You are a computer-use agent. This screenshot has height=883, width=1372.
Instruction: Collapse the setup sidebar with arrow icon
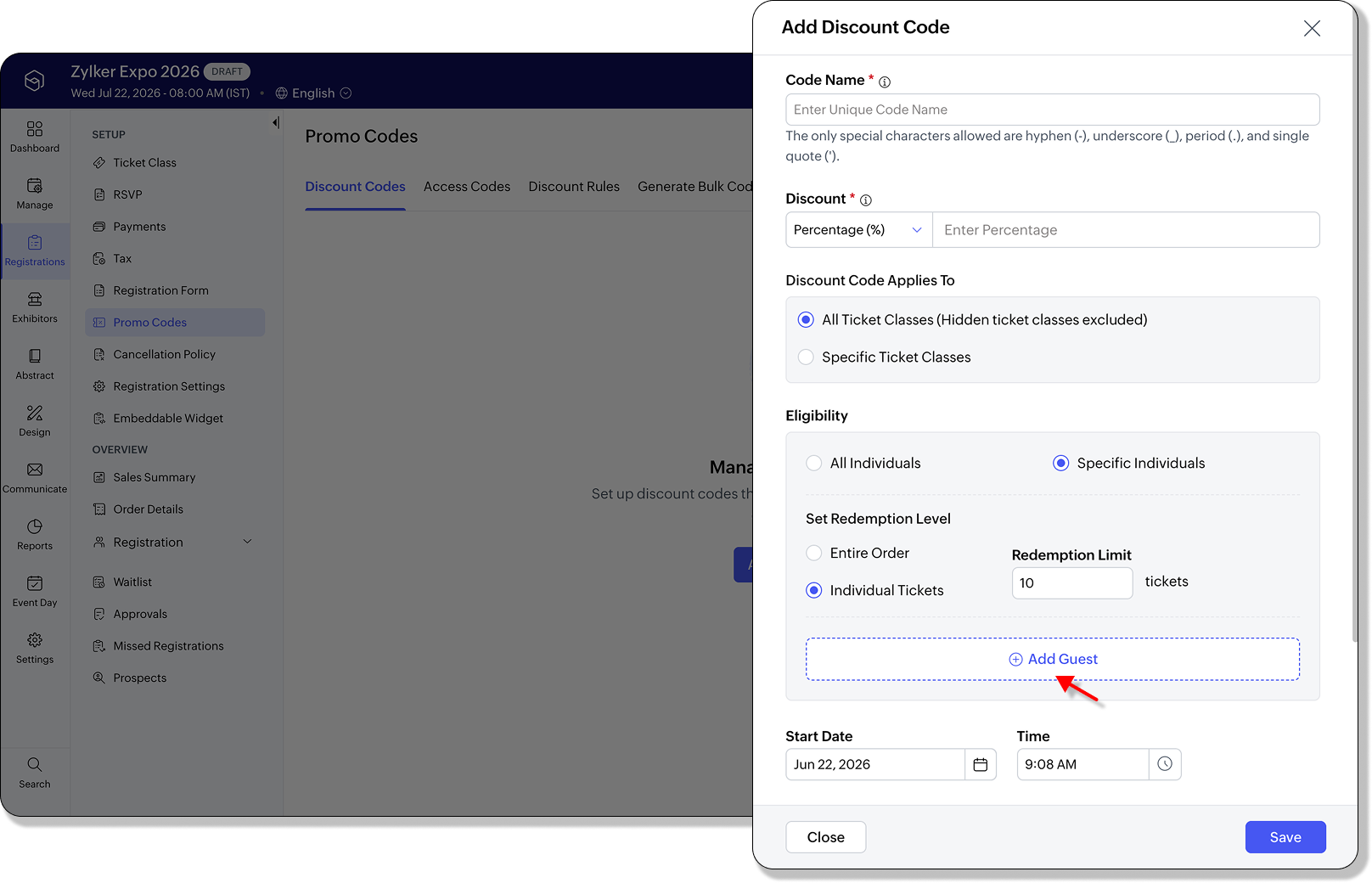[x=276, y=123]
